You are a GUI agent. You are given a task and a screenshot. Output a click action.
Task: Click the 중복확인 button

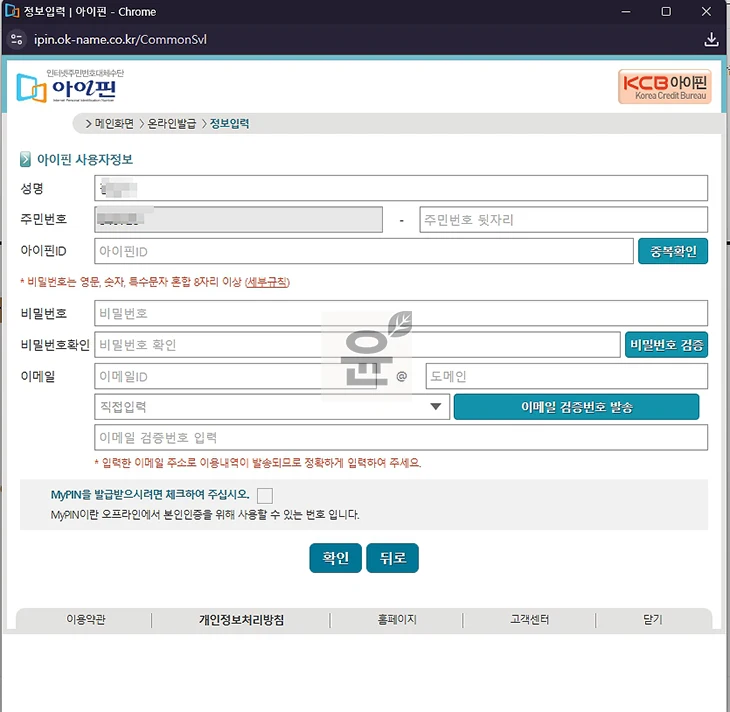pos(672,251)
